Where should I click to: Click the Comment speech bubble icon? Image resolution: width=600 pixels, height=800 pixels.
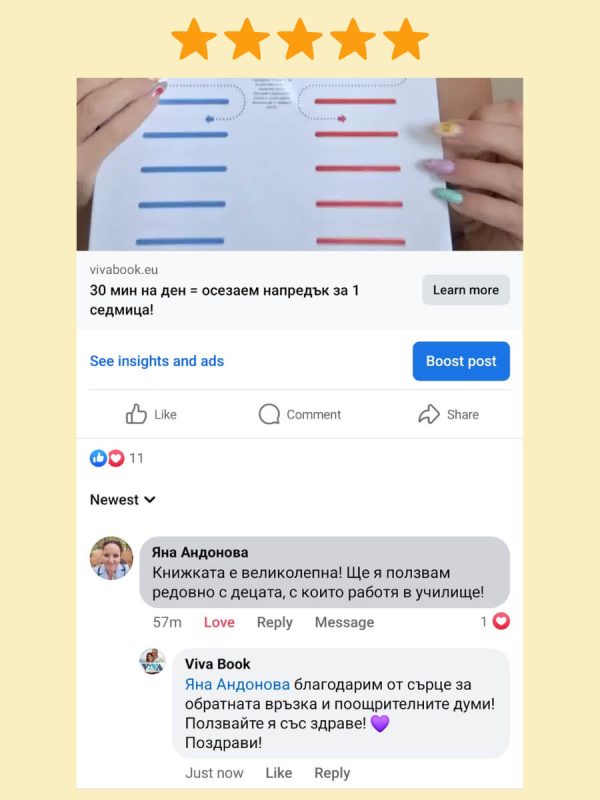269,414
